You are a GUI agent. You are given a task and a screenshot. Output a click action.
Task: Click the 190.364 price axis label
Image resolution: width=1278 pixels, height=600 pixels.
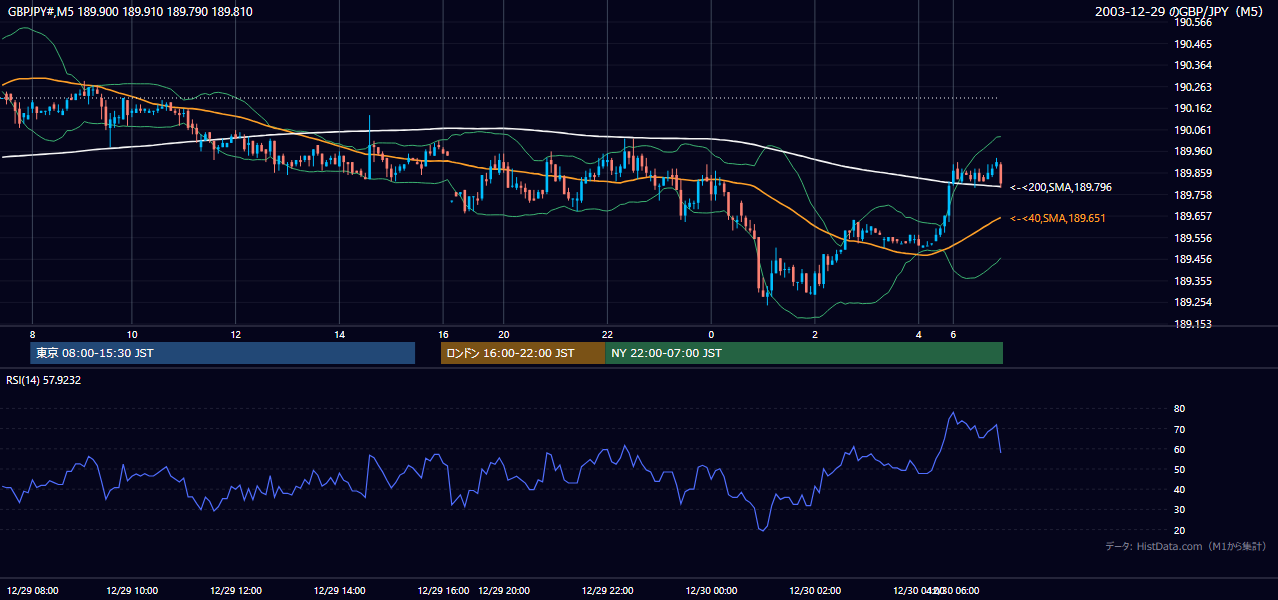click(1193, 65)
